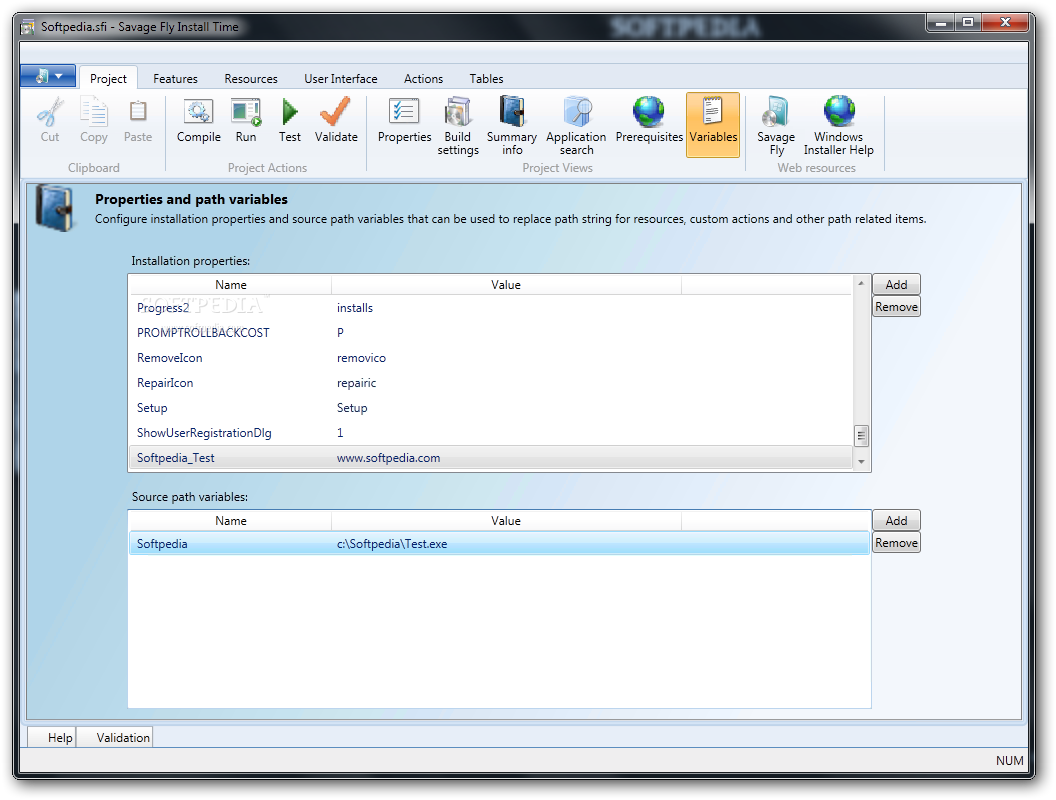Click the repairic value cell
Viewport: 1056px width, 800px height.
[356, 382]
